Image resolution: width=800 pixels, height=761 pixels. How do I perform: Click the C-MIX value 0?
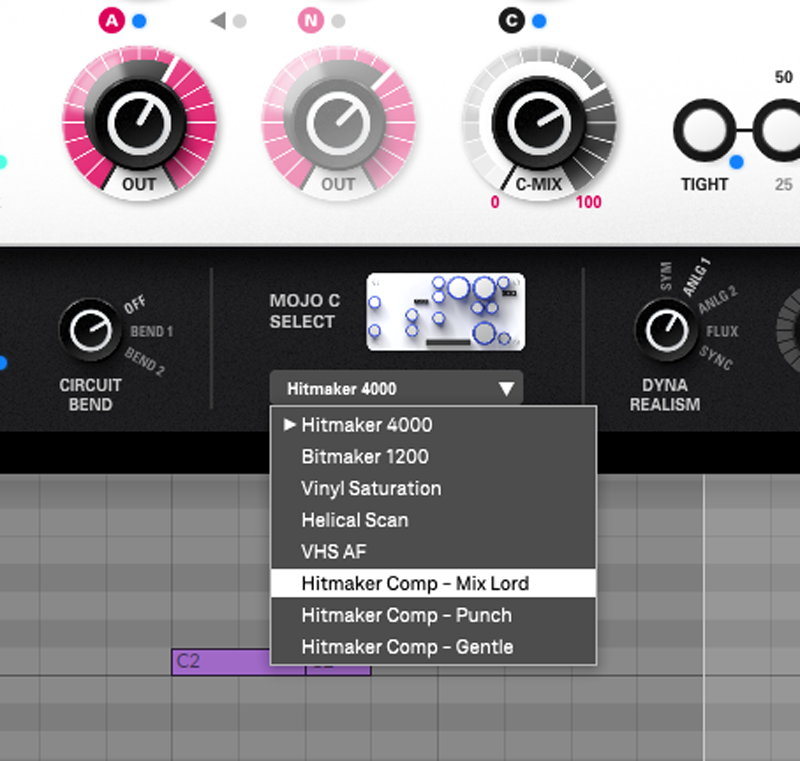[495, 202]
